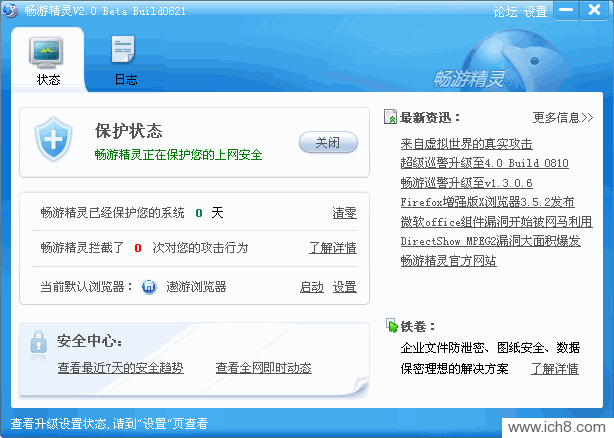This screenshot has width=614, height=438.
Task: Open the 论坛 forum link
Action: point(506,12)
